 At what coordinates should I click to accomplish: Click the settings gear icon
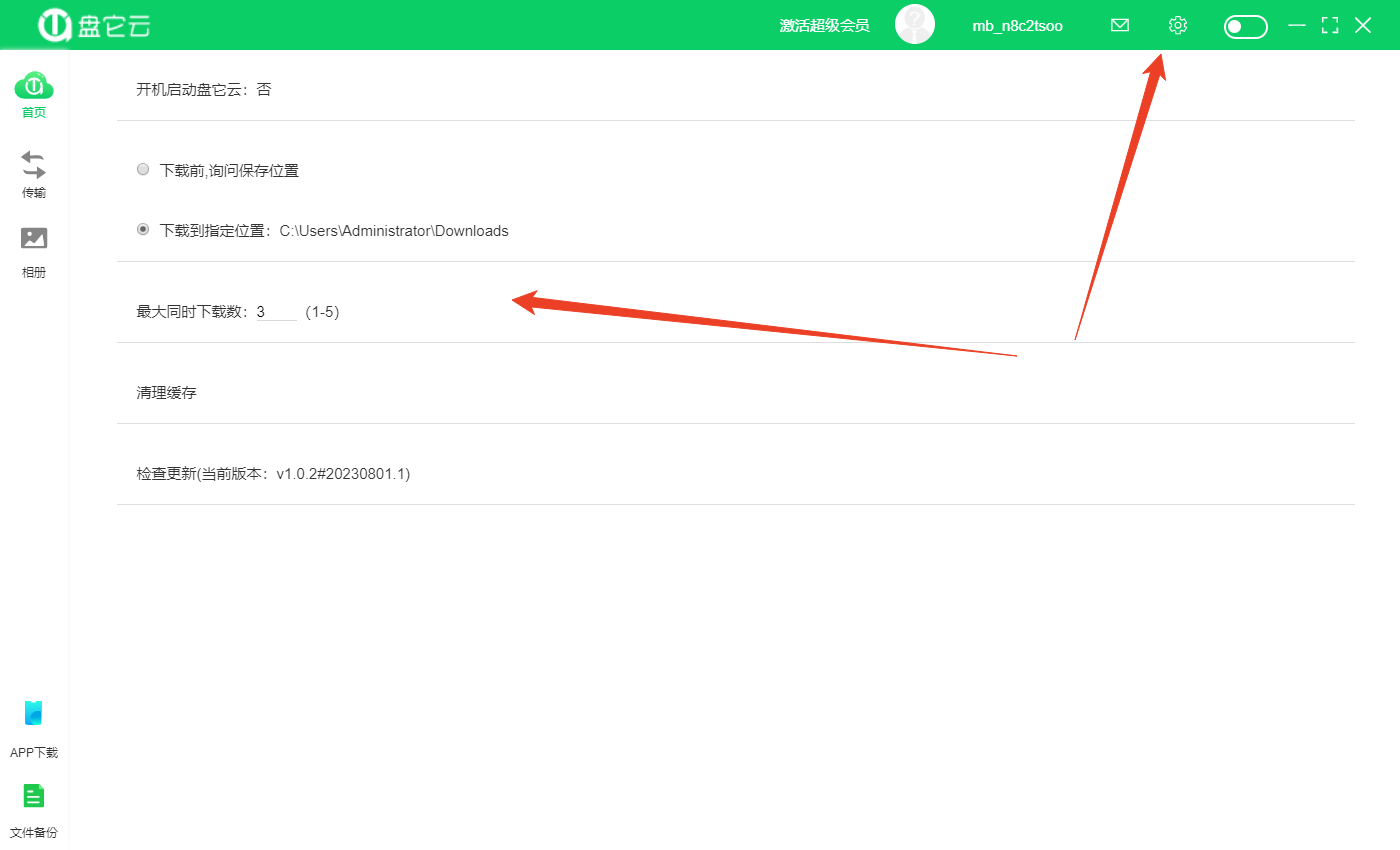(x=1178, y=26)
